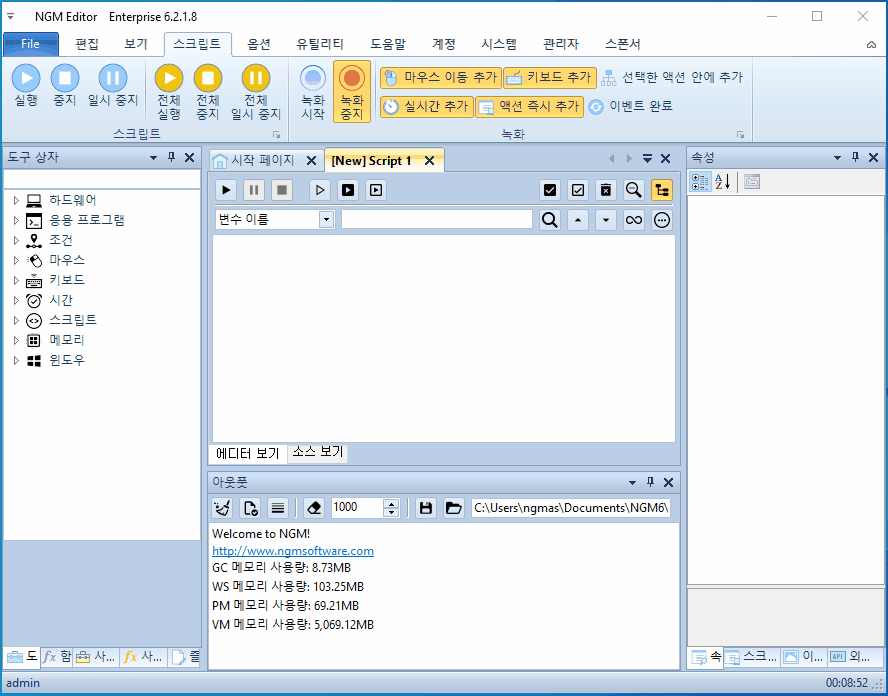
Task: Open the 계정 tab
Action: click(443, 44)
